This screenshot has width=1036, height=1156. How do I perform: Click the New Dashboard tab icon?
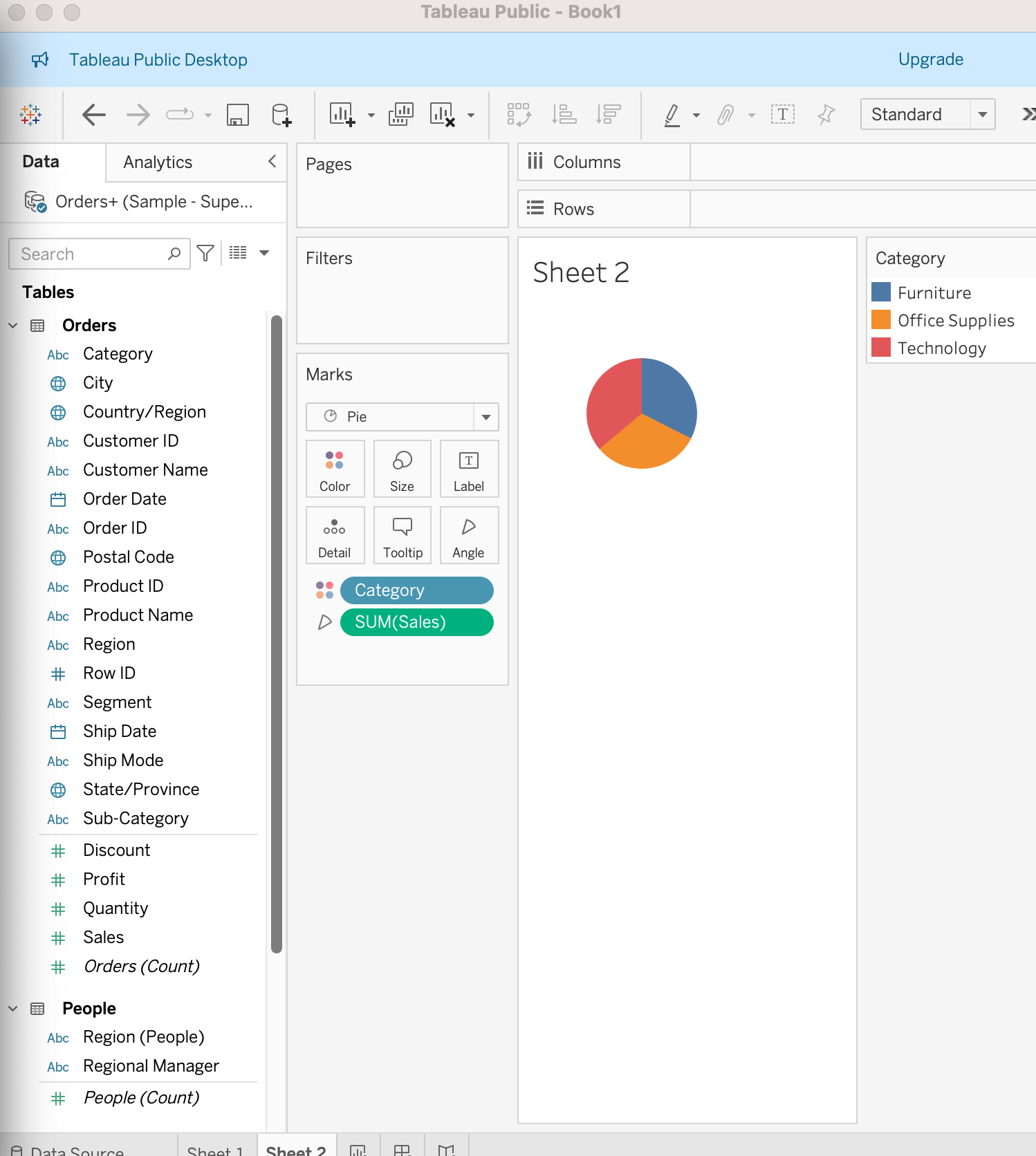(403, 1150)
